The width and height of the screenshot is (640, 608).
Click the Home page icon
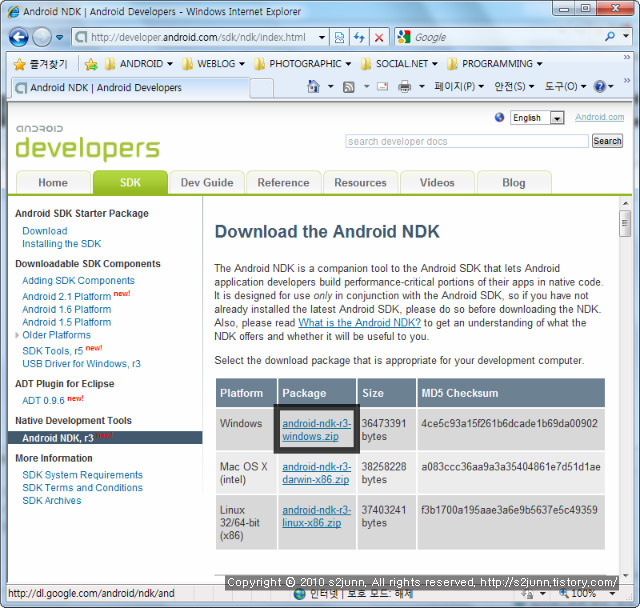point(313,87)
